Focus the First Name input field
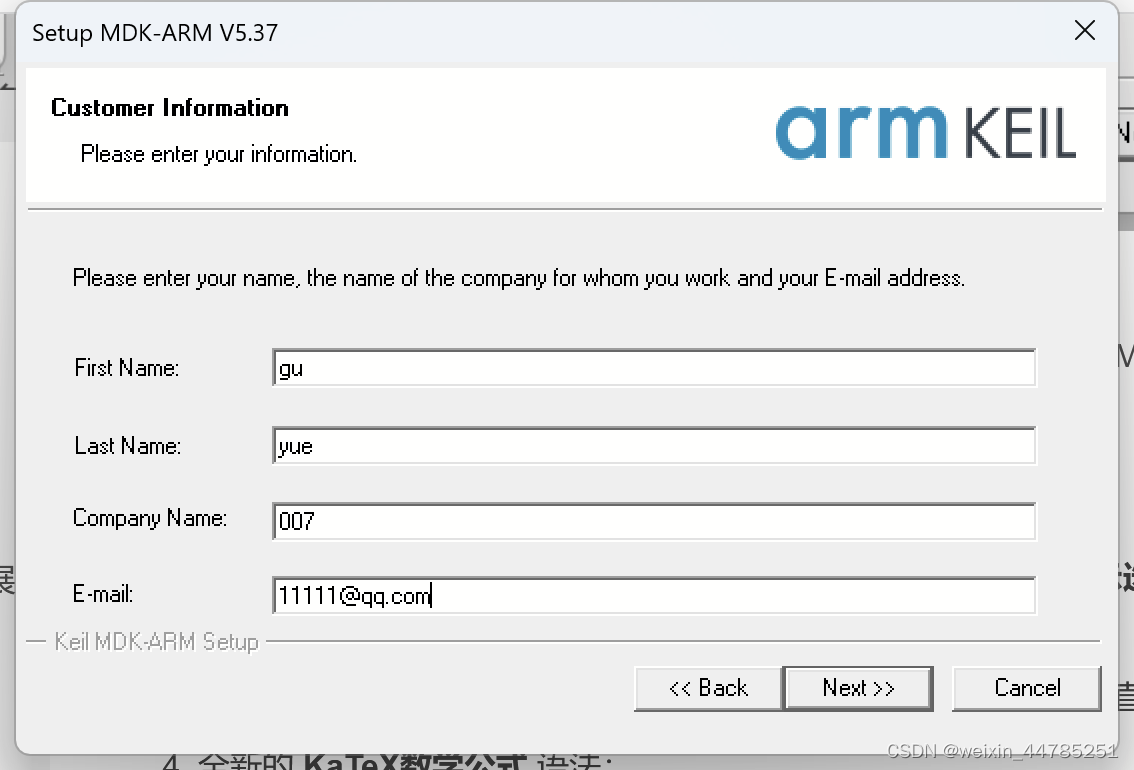This screenshot has height=770, width=1134. click(x=654, y=368)
